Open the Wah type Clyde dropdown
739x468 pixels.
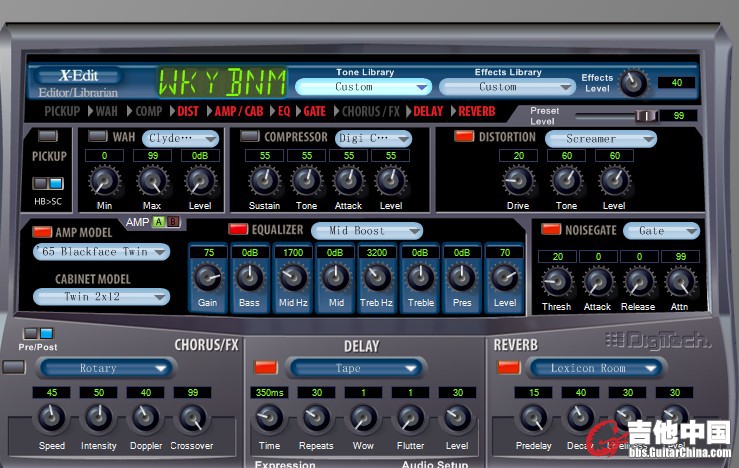point(181,139)
